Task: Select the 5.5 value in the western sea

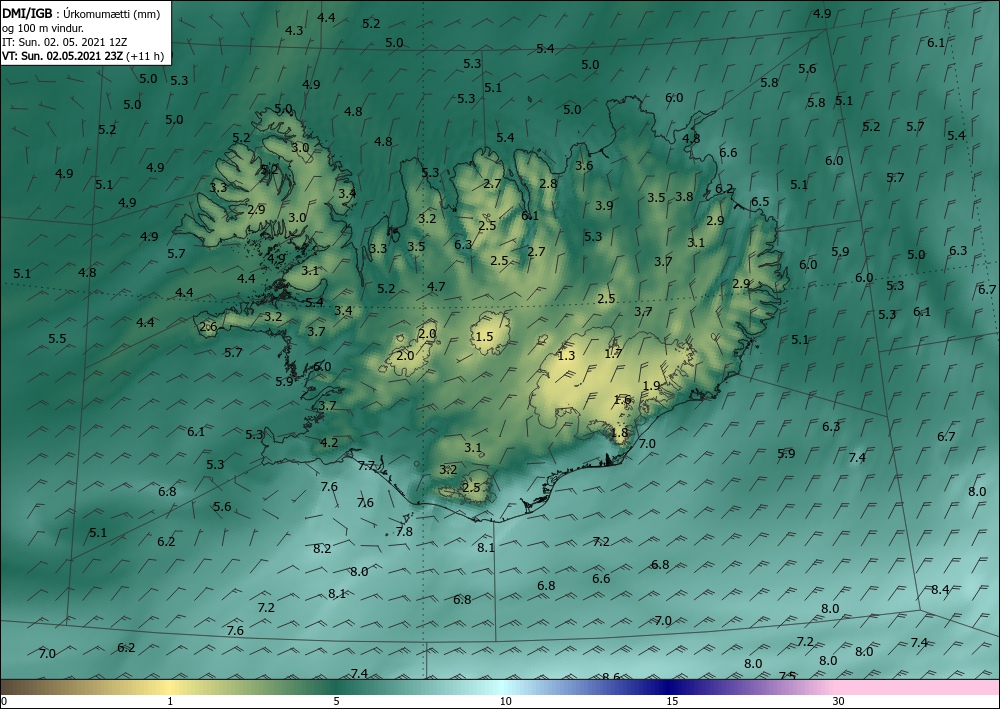Action: pos(57,339)
